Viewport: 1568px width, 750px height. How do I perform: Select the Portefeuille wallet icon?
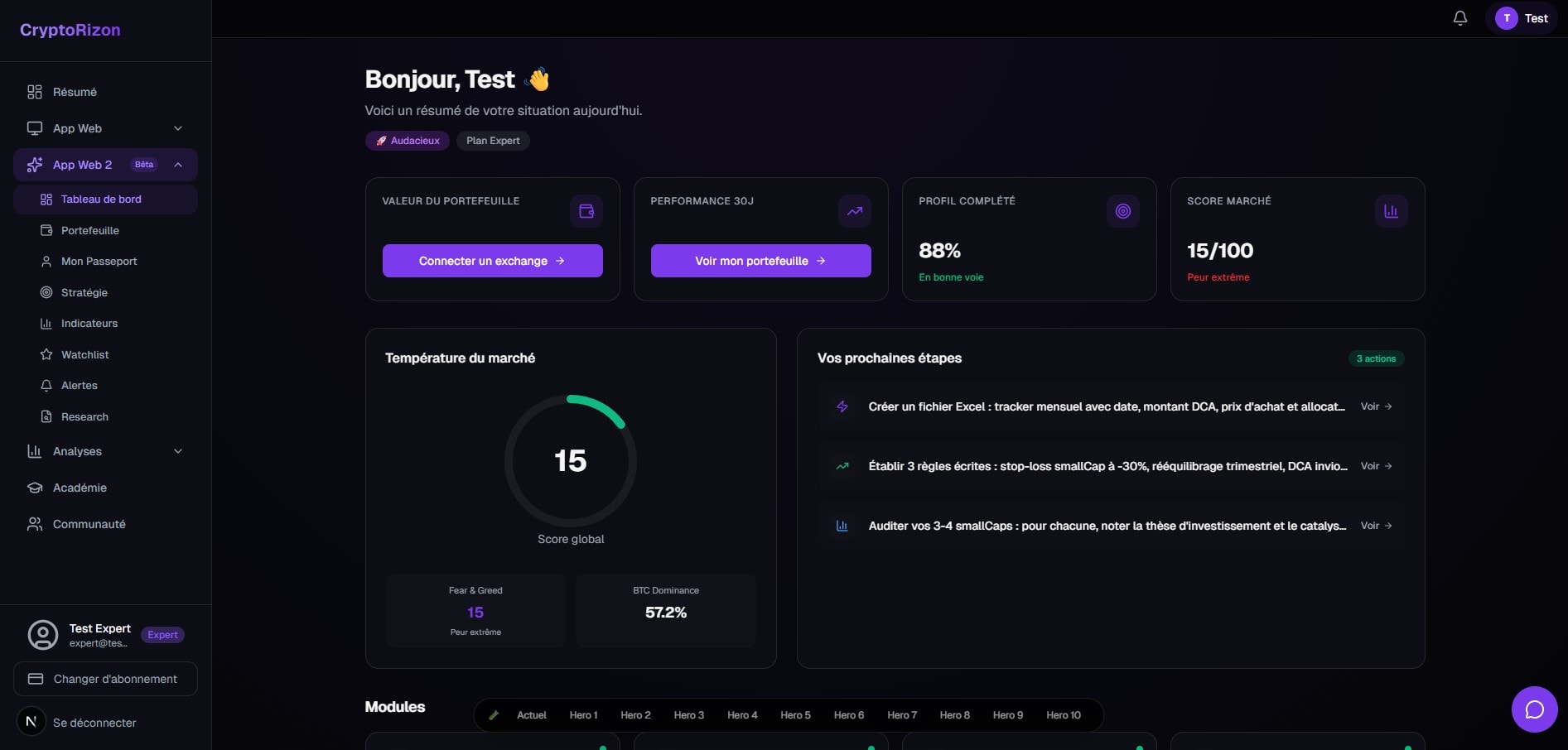[45, 230]
